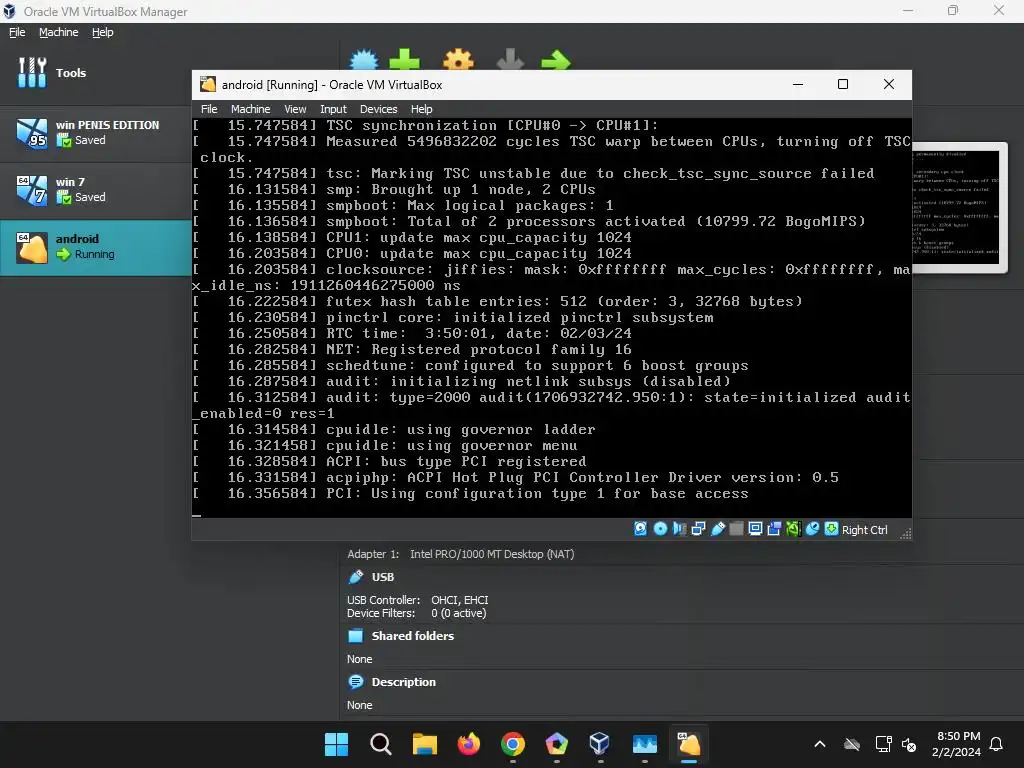Open File menu in android VM window
This screenshot has width=1024, height=768.
pyautogui.click(x=209, y=109)
